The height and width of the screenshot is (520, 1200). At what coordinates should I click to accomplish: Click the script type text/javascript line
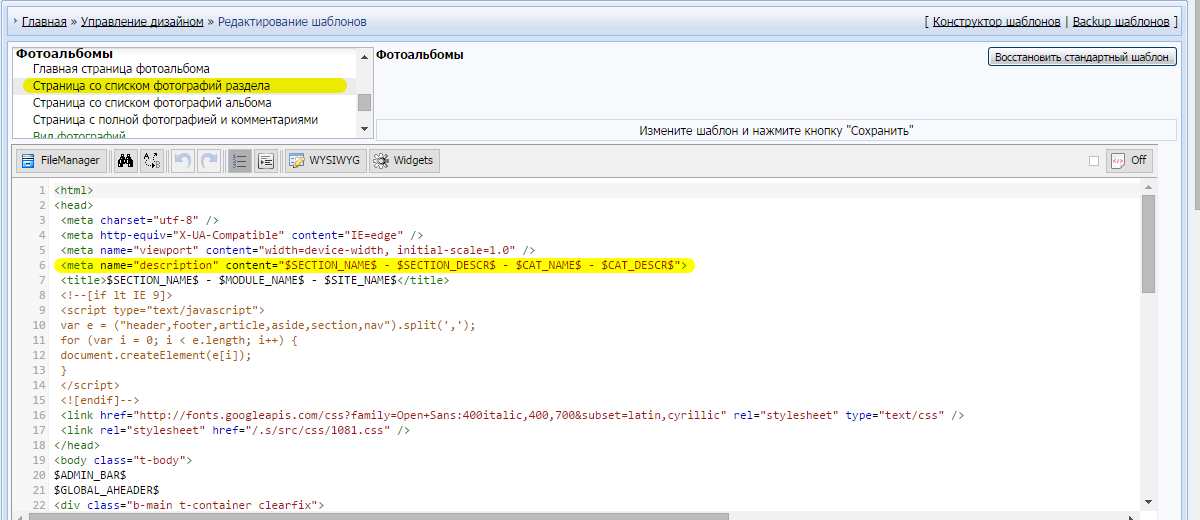[x=162, y=310]
